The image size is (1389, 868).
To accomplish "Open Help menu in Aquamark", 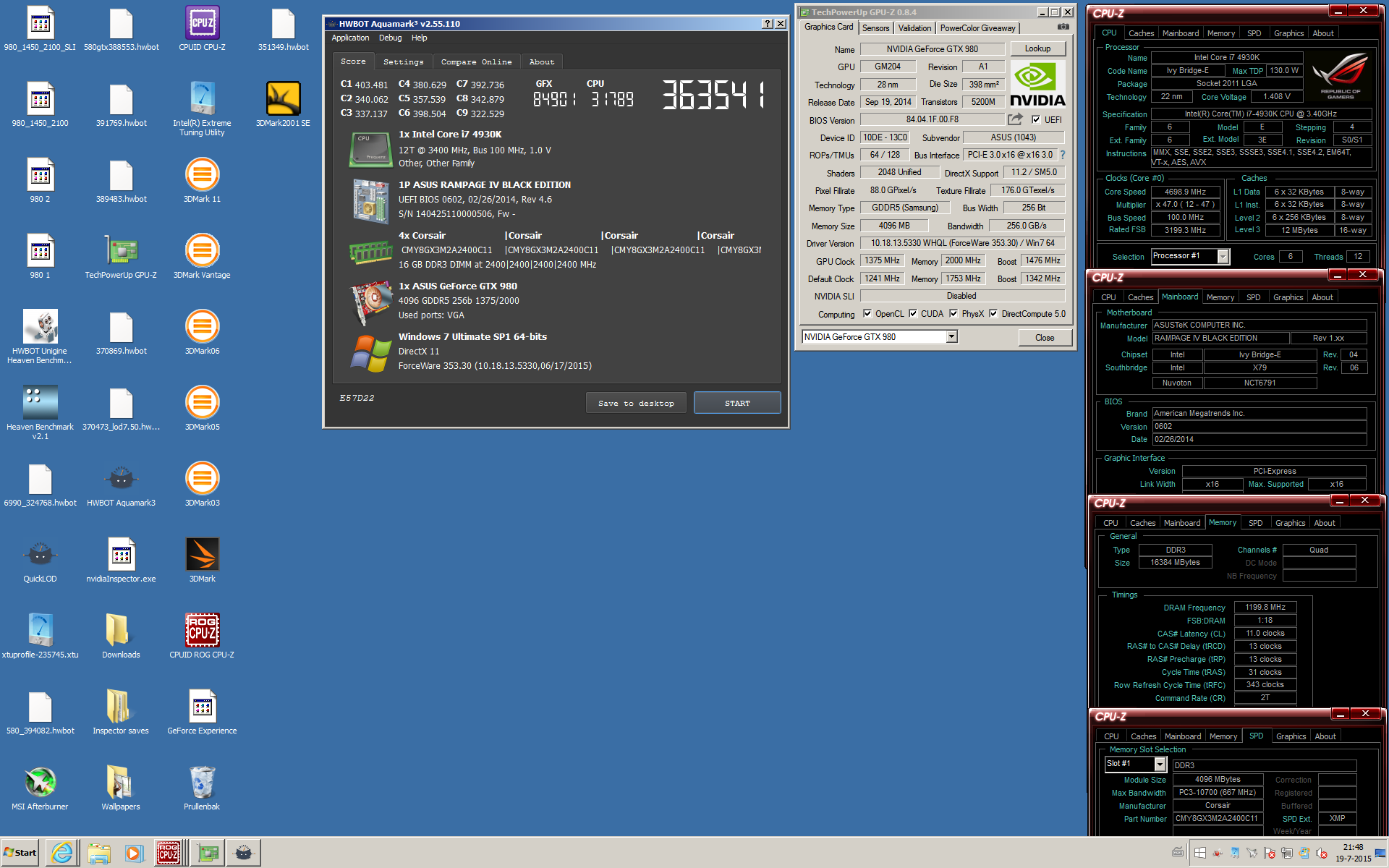I will click(419, 38).
